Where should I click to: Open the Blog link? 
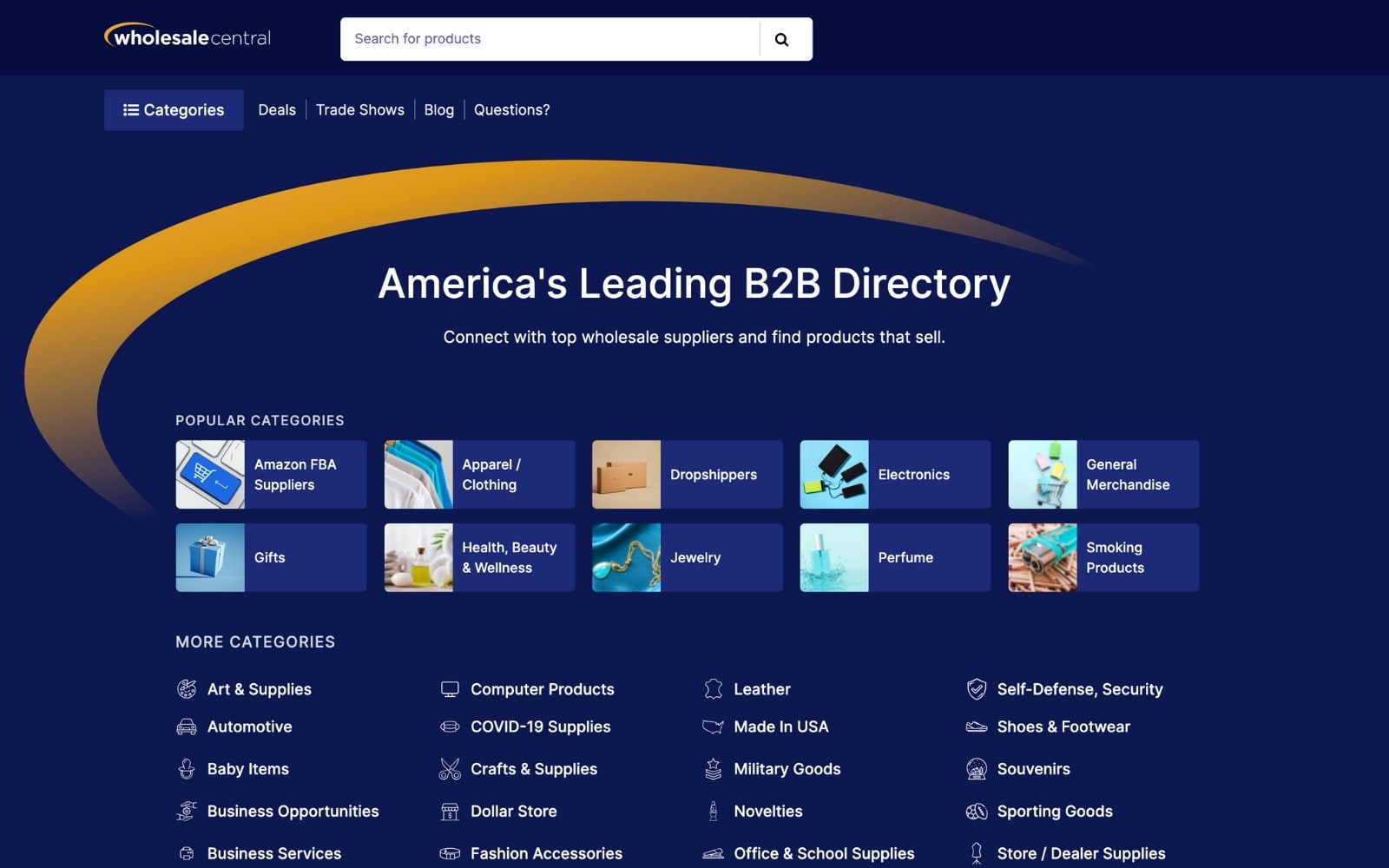pos(439,110)
